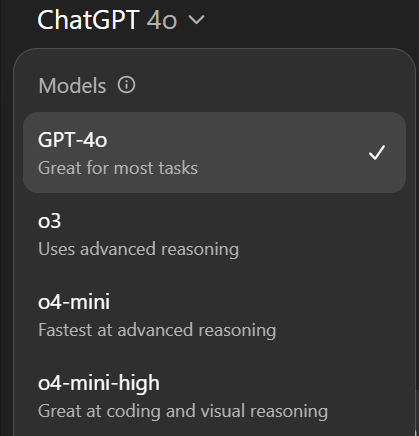Switch to the o3 model

pos(214,235)
